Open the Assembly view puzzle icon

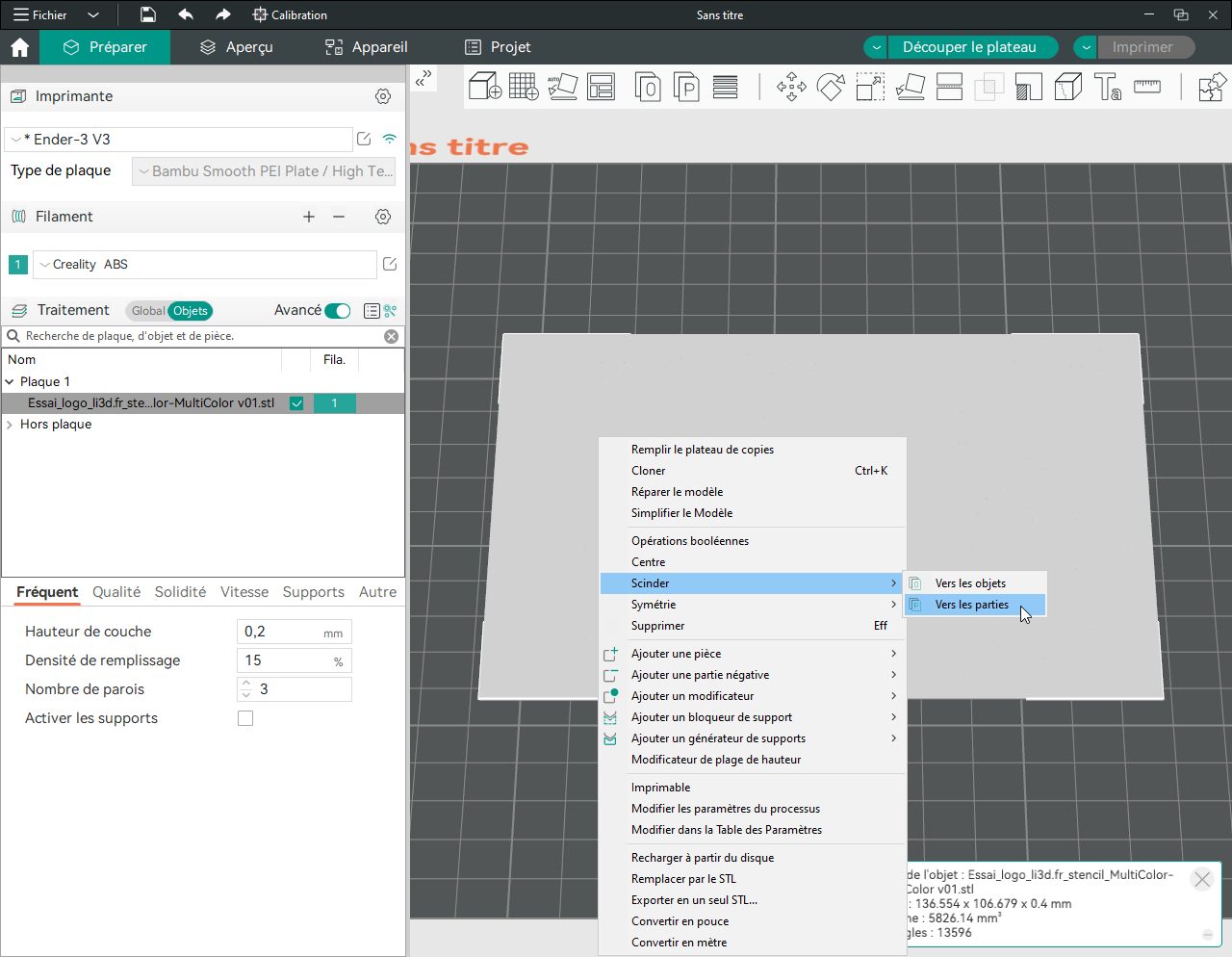click(1211, 87)
